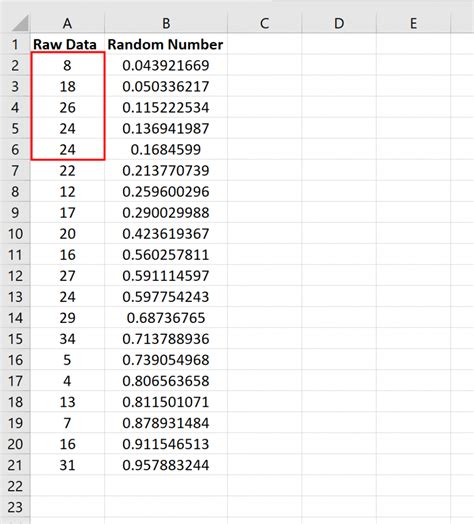
Task: Click cell A3 containing 18
Action: tap(68, 86)
